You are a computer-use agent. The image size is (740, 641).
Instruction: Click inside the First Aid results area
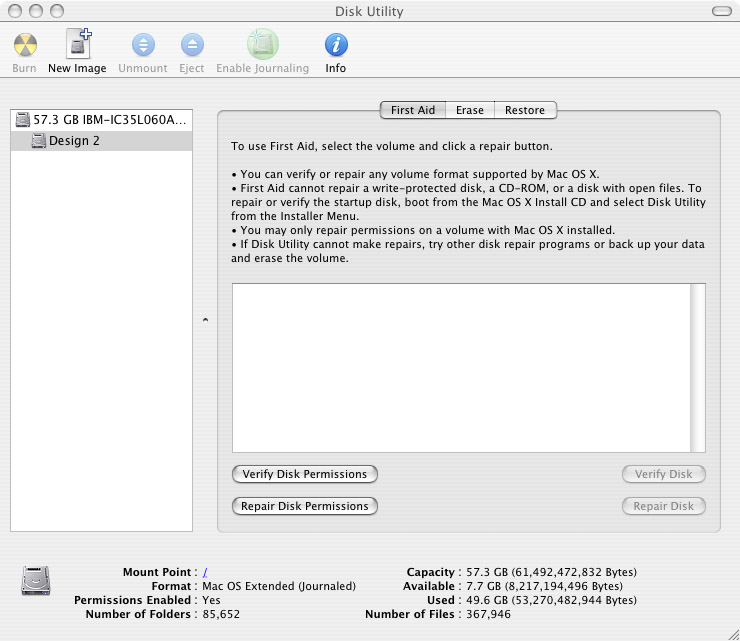click(x=461, y=368)
